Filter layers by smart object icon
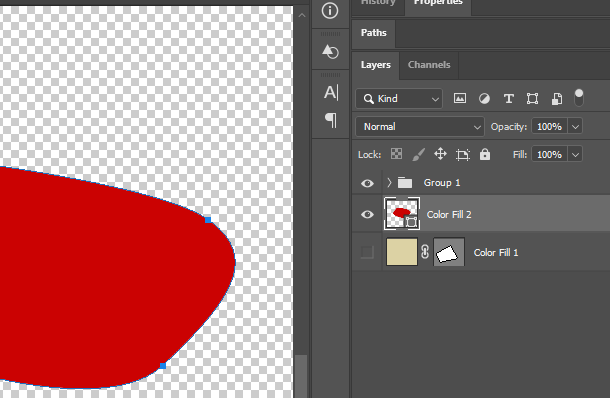 (x=557, y=98)
